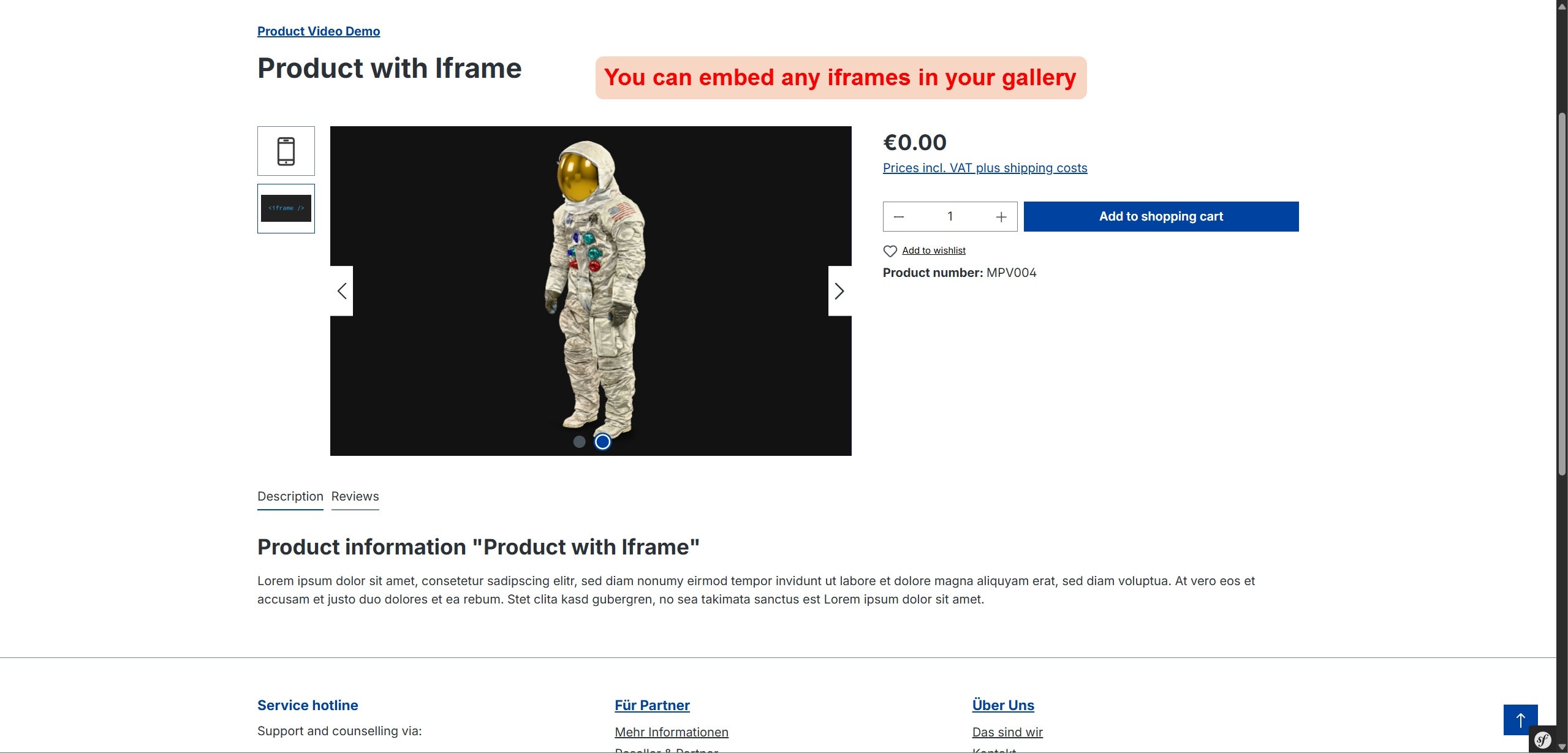
Task: Switch to the Description tab
Action: [x=290, y=496]
